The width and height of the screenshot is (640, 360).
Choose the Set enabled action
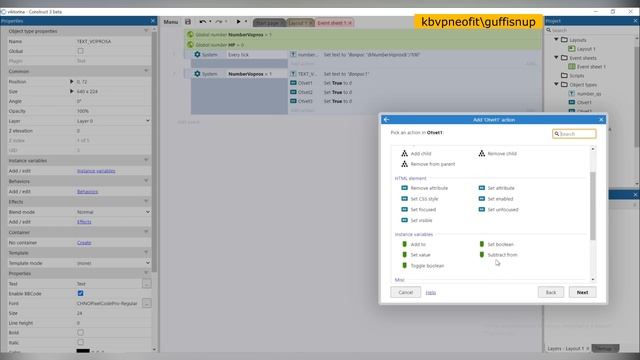coord(496,199)
